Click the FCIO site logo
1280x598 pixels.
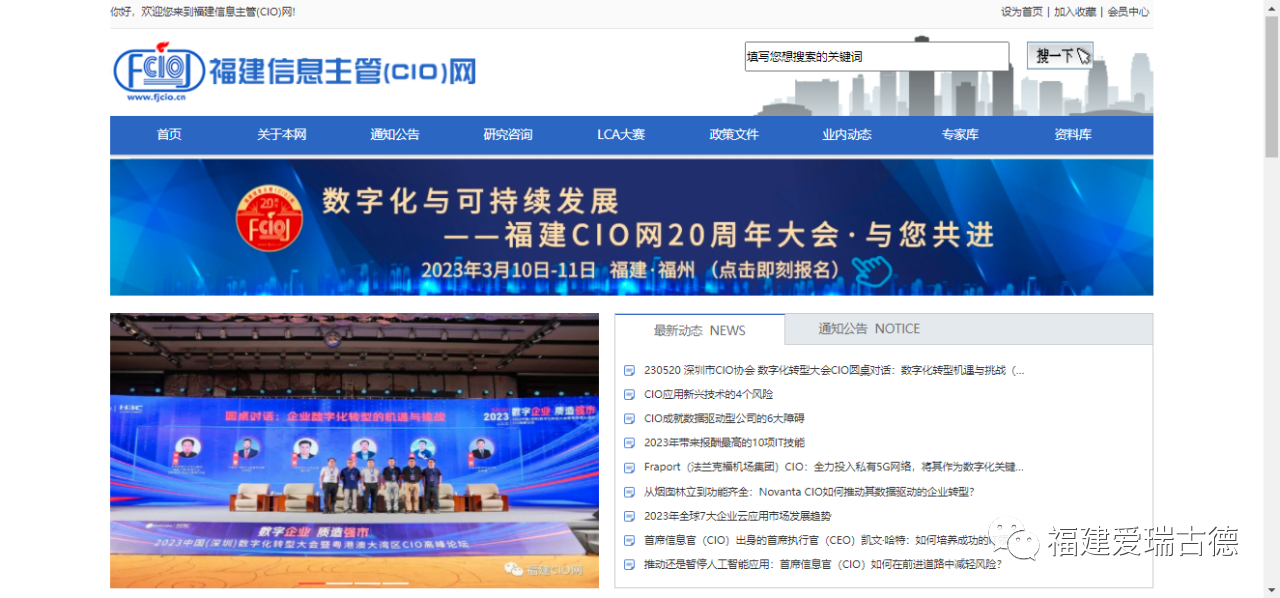point(295,71)
